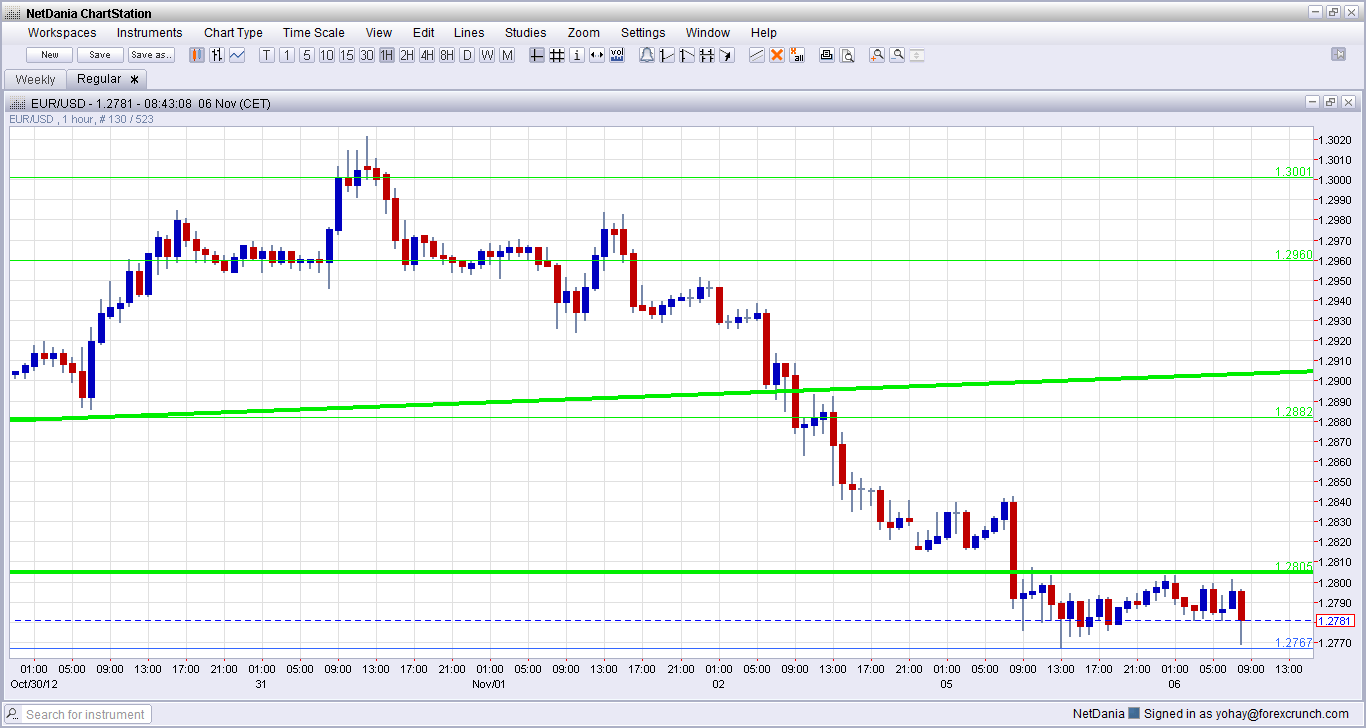
Task: Open the Lines menu
Action: pos(469,33)
